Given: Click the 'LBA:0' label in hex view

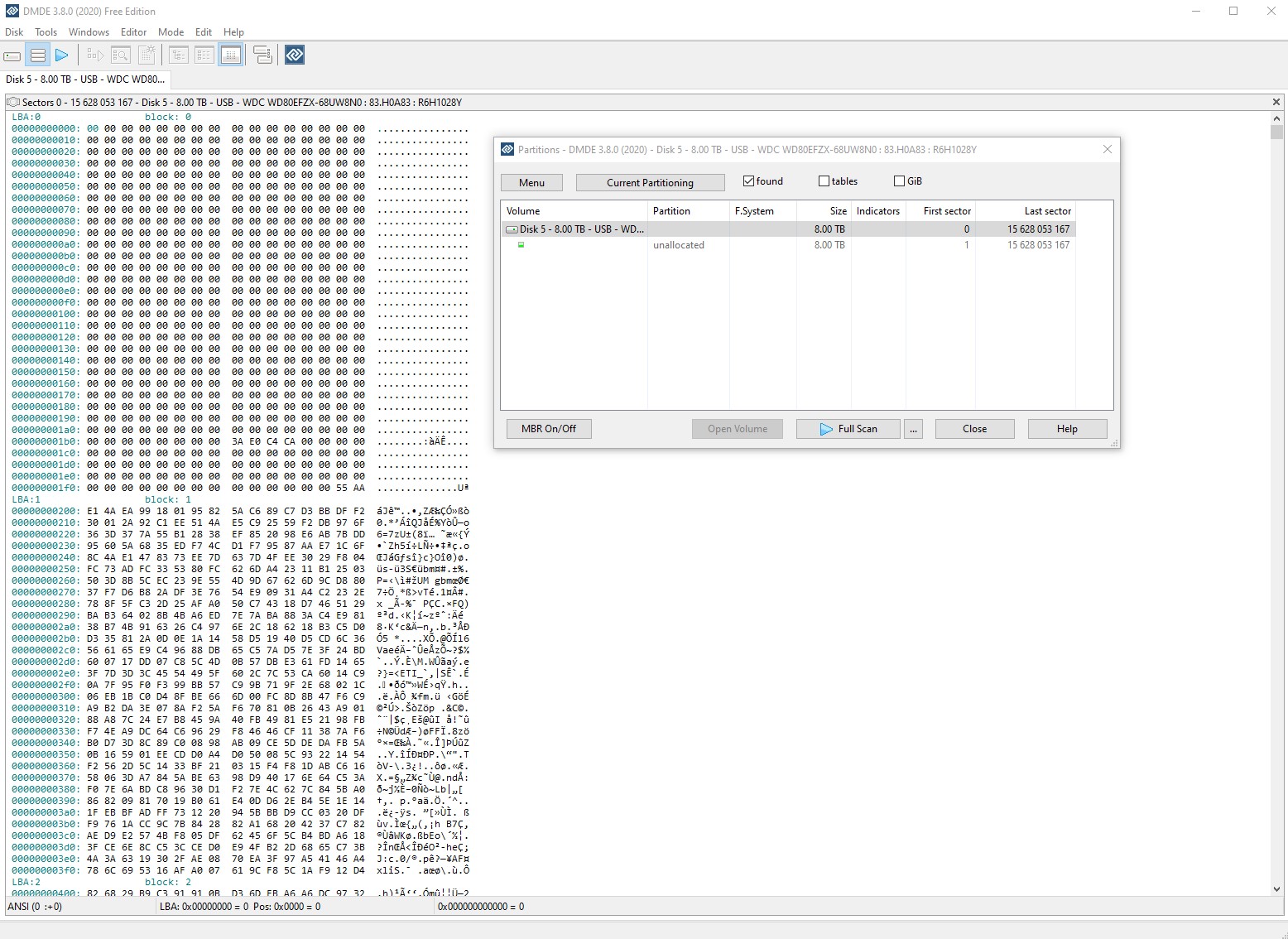Looking at the screenshot, I should point(26,117).
